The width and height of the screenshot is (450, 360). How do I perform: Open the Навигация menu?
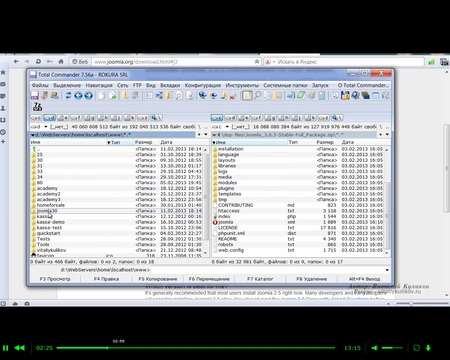pos(99,85)
